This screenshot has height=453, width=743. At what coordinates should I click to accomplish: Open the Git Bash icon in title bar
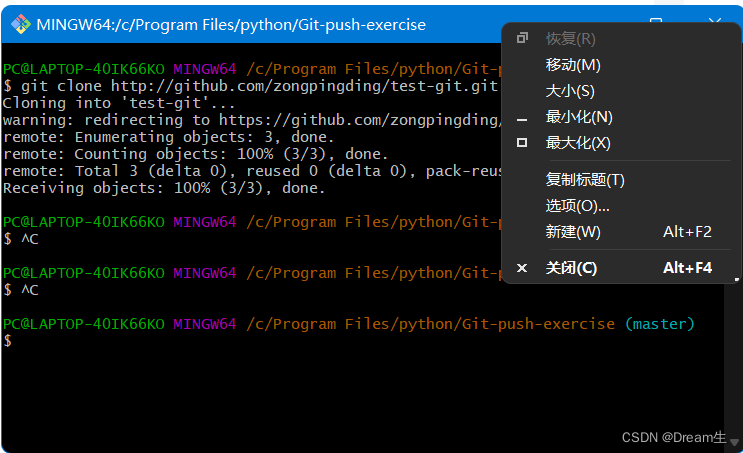click(x=20, y=24)
